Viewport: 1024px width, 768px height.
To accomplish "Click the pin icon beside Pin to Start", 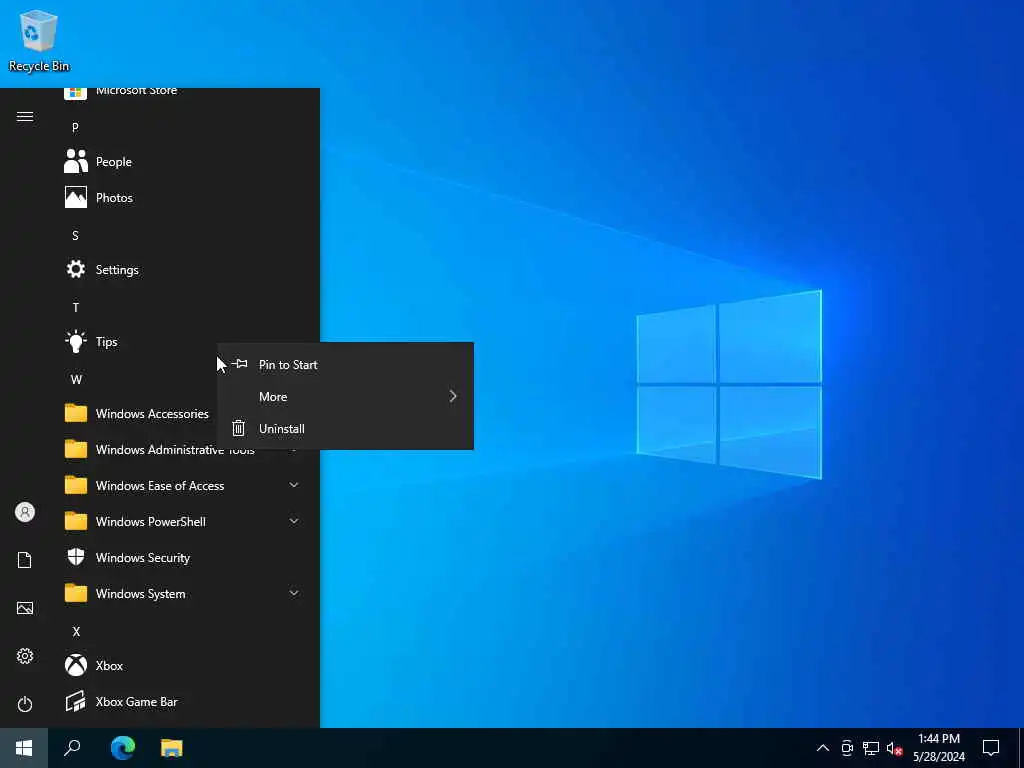I will coord(240,364).
